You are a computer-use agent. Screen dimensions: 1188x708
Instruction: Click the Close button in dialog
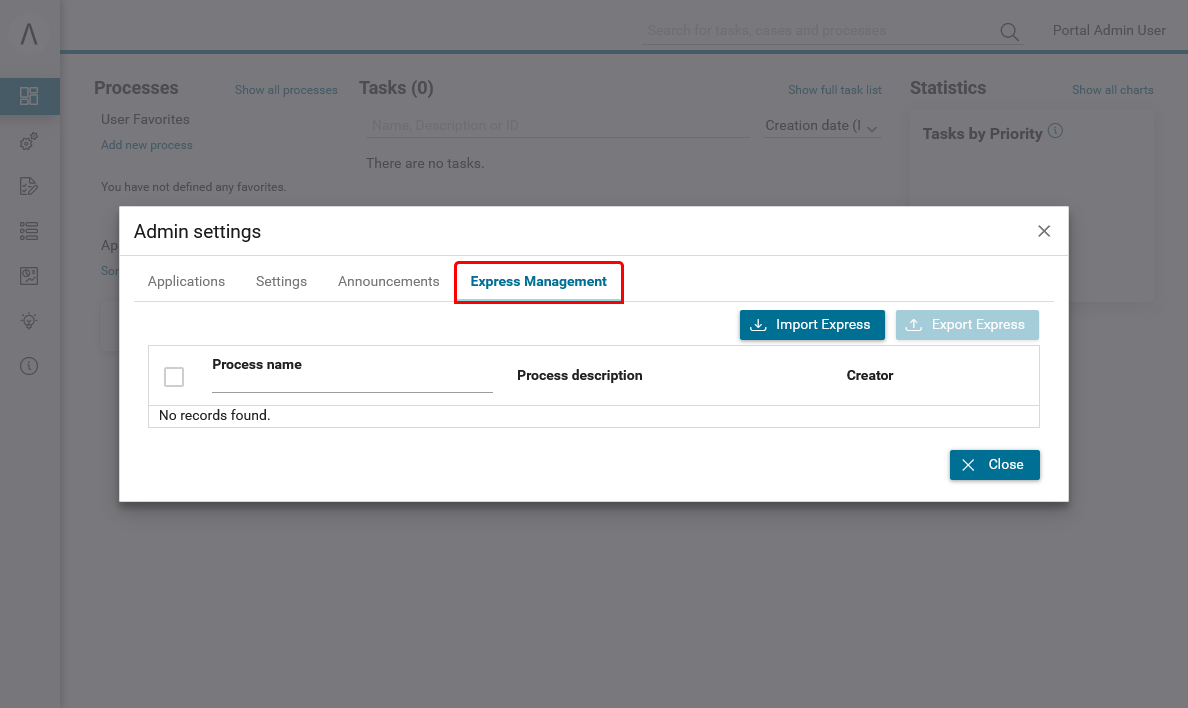coord(995,465)
